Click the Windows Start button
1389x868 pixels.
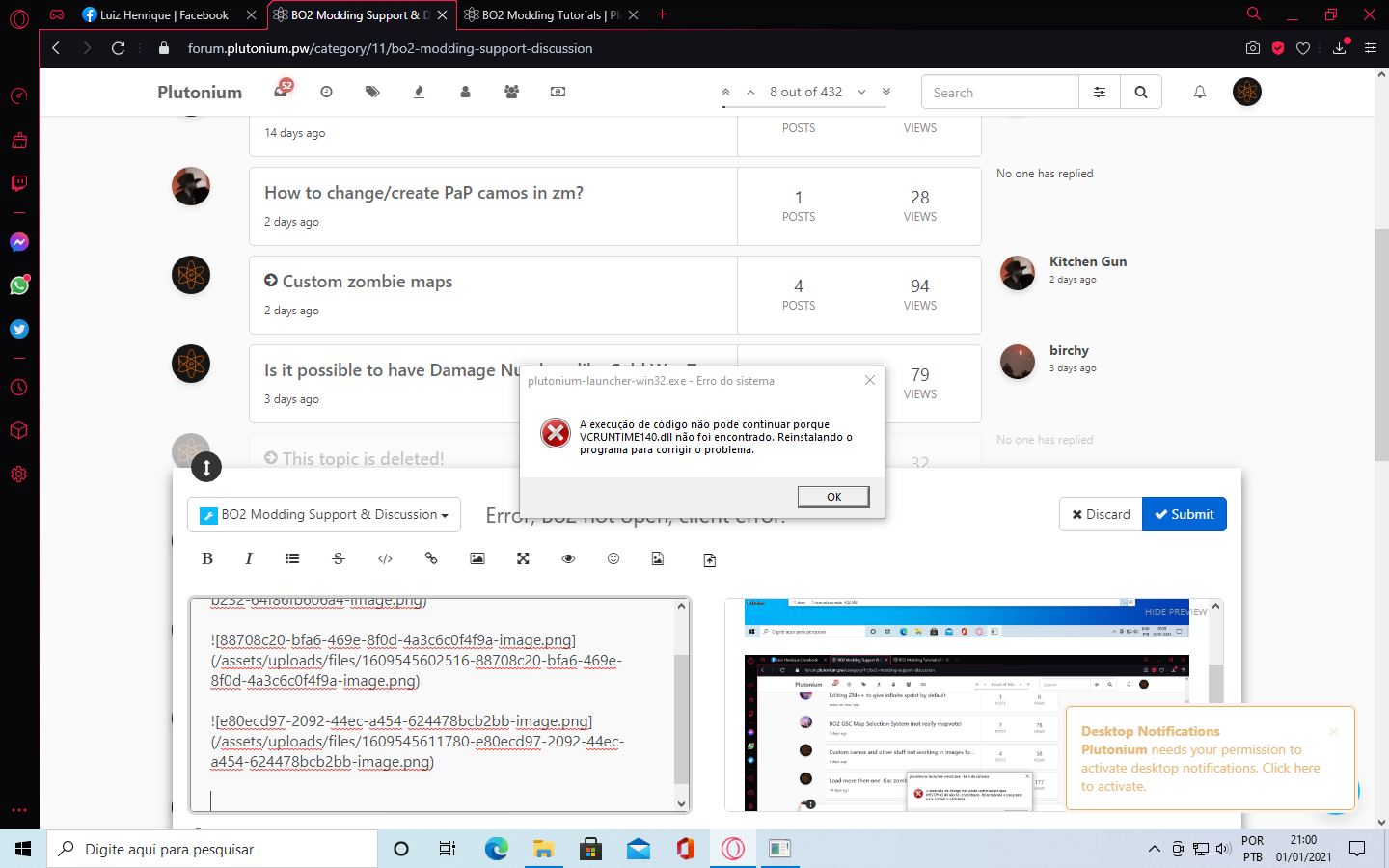(x=23, y=849)
